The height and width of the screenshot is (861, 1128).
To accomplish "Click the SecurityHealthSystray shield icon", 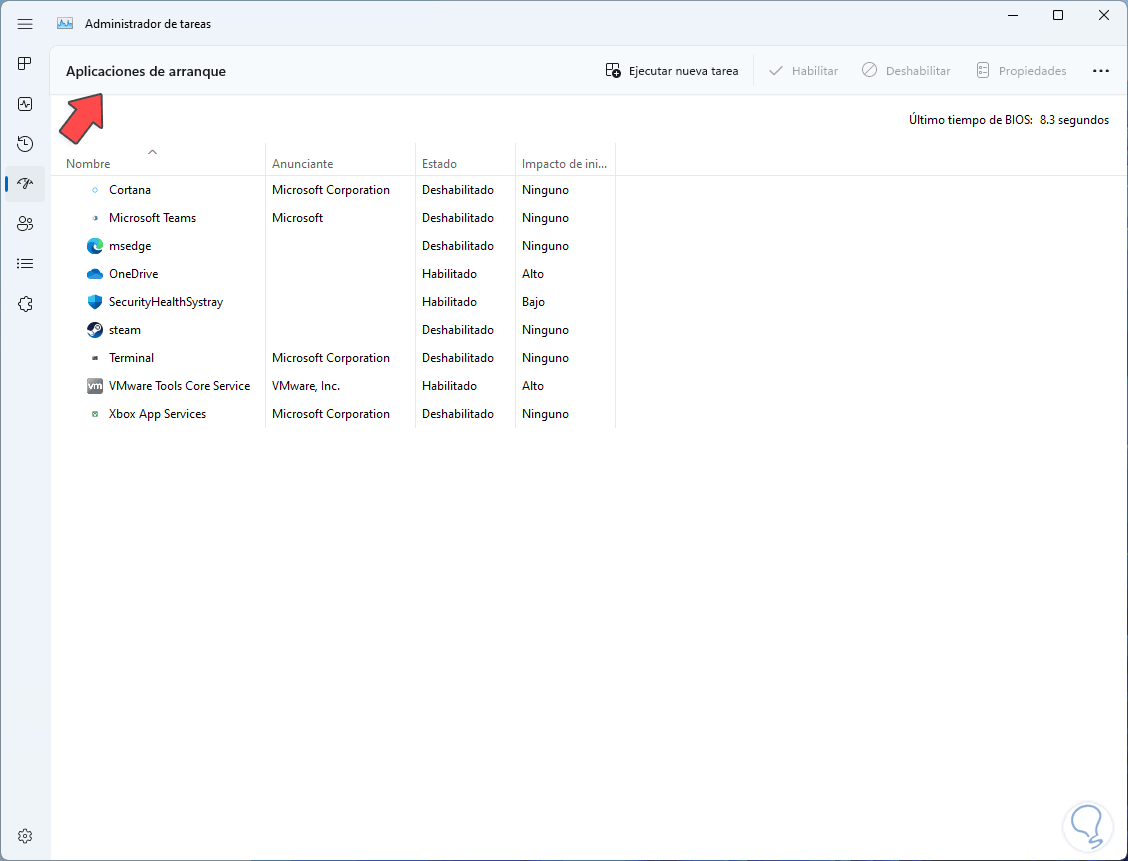I will pyautogui.click(x=95, y=302).
